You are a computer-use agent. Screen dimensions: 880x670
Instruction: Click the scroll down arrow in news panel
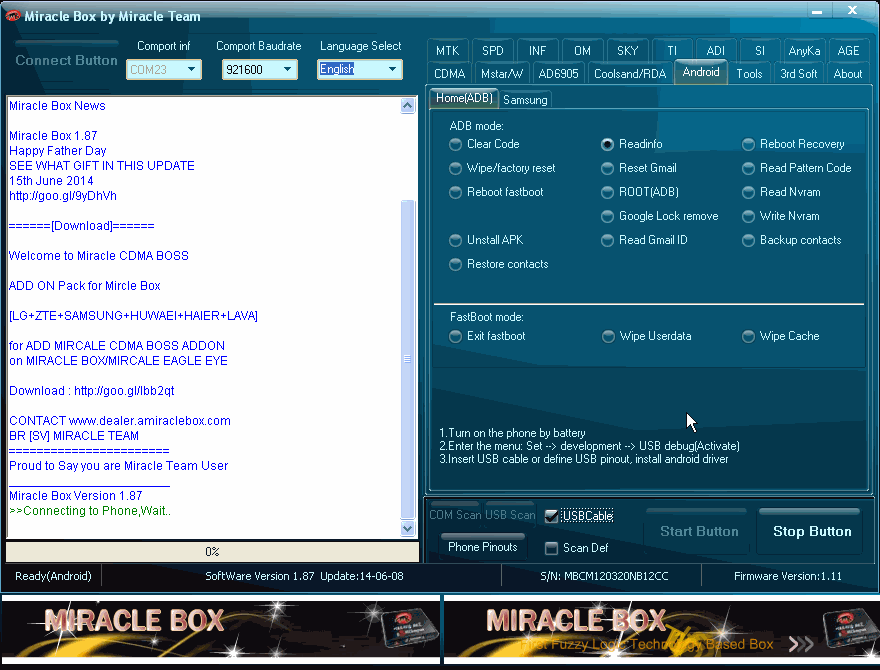tap(407, 528)
